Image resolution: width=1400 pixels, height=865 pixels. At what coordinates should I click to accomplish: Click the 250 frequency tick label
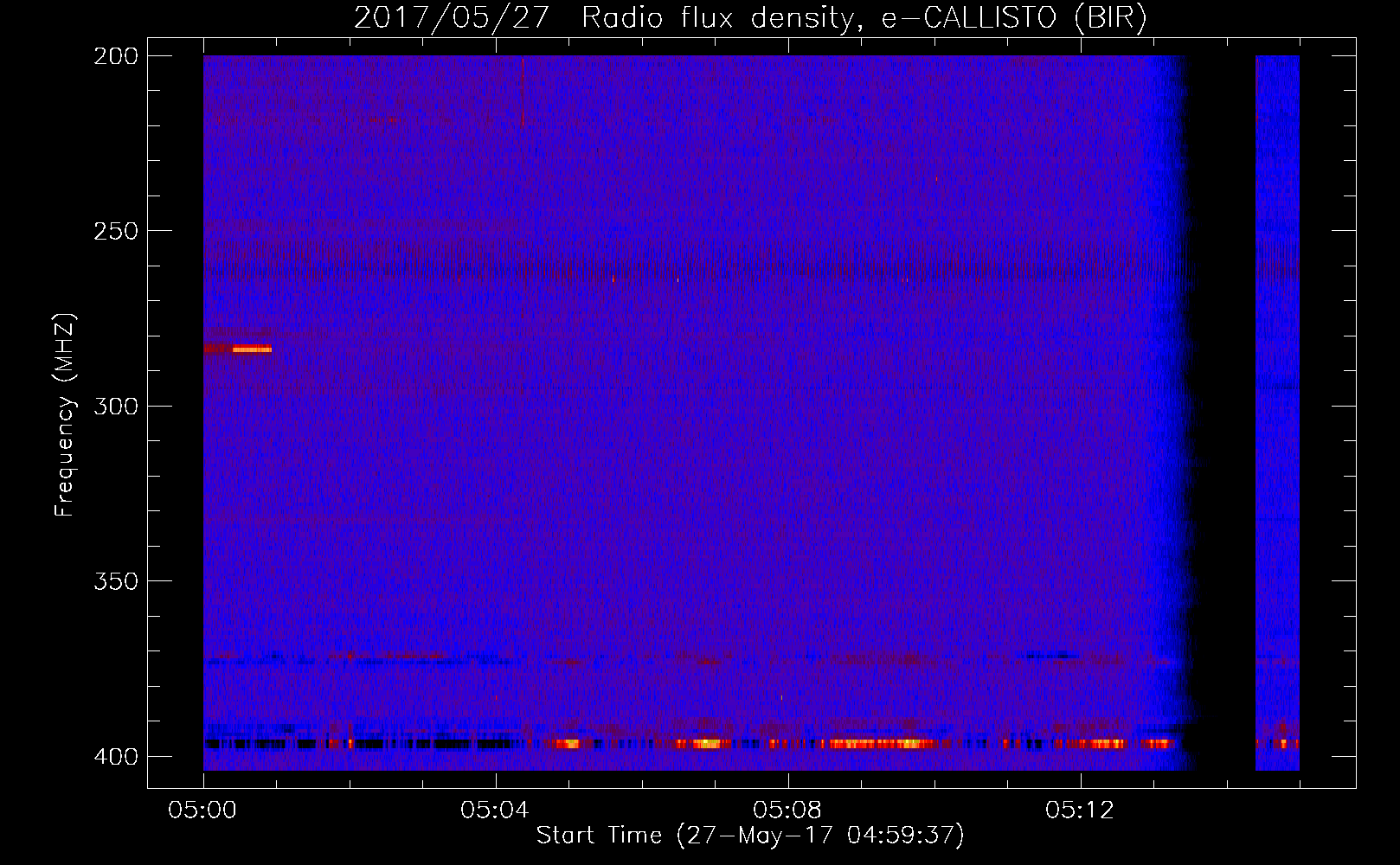116,231
